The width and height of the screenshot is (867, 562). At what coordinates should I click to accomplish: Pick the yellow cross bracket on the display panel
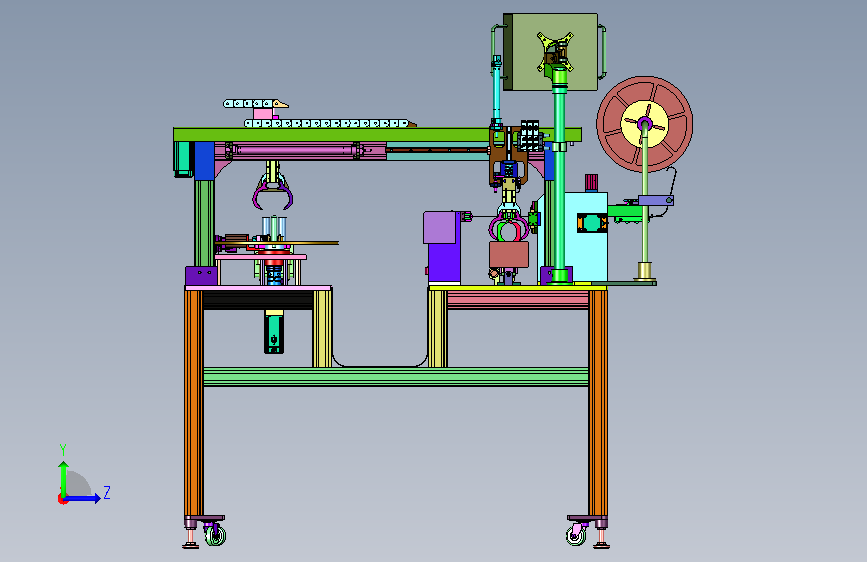pyautogui.click(x=555, y=52)
